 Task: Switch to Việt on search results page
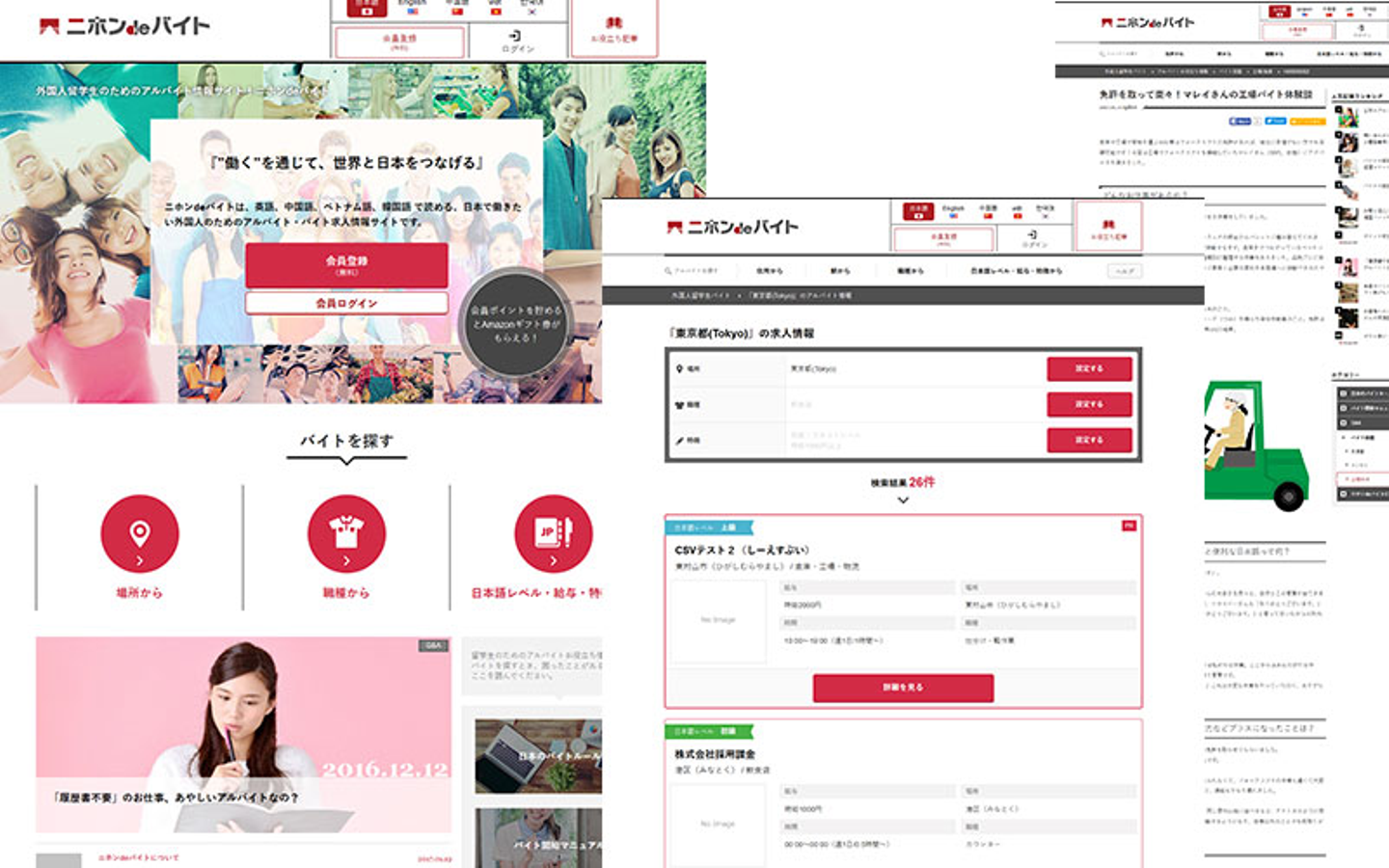tap(1017, 210)
